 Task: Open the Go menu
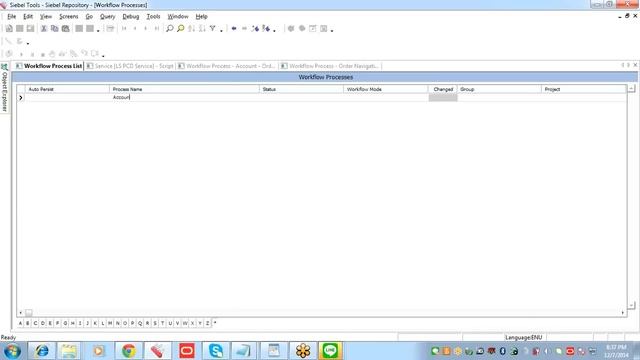click(89, 16)
